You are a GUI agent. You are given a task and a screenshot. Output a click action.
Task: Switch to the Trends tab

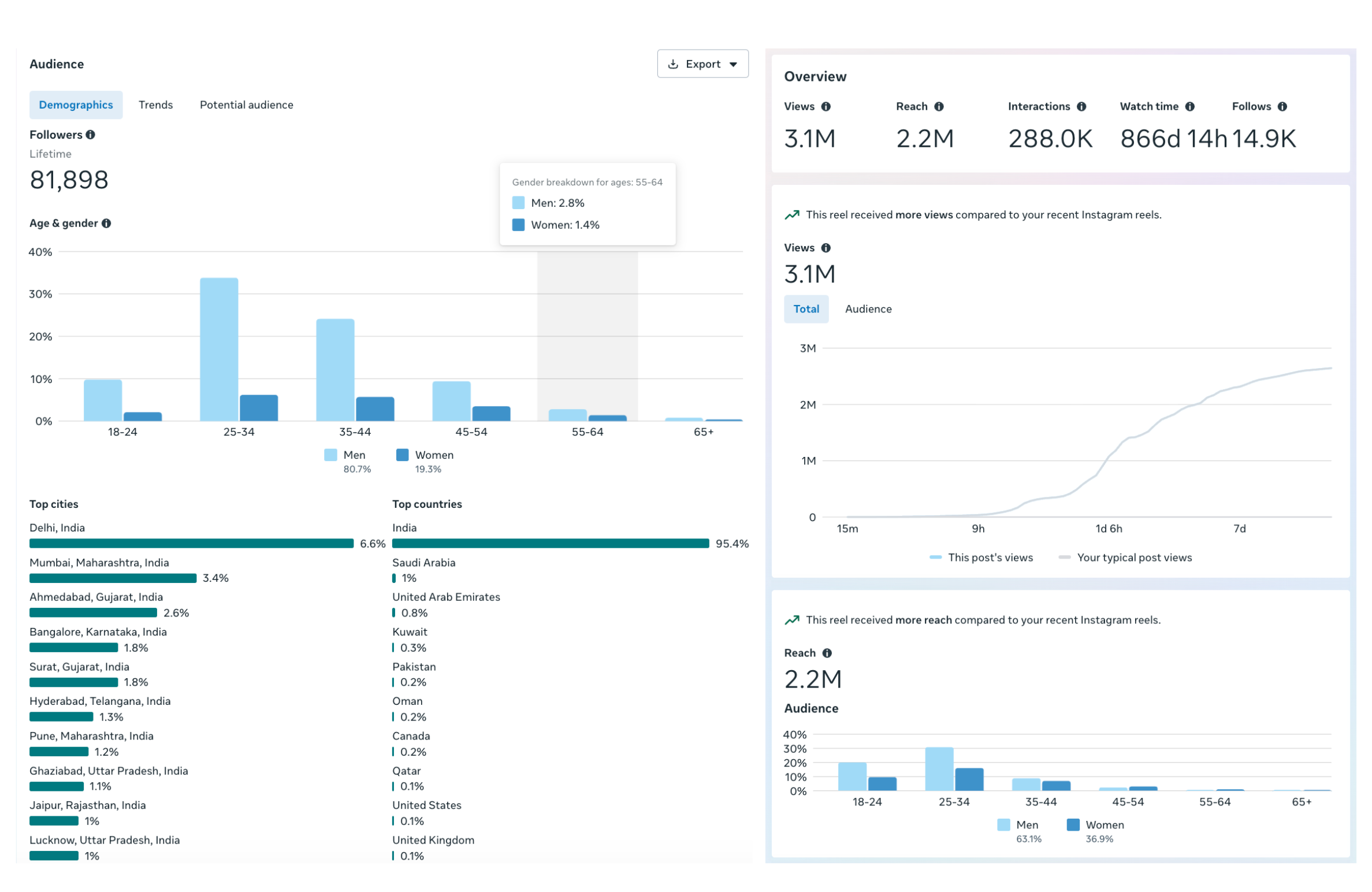tap(156, 105)
